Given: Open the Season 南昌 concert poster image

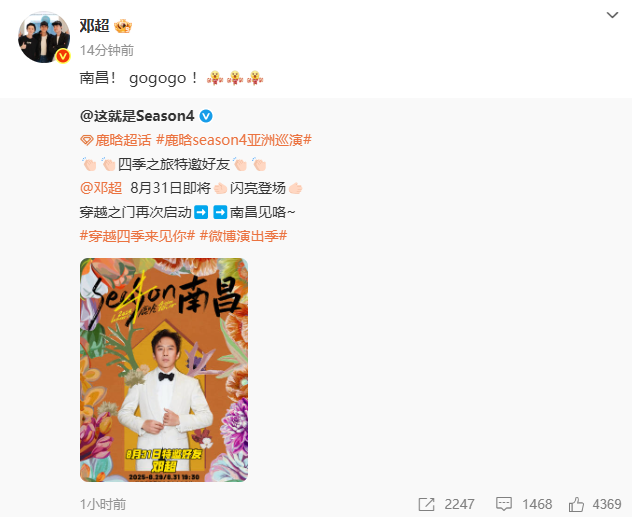Looking at the screenshot, I should point(164,370).
